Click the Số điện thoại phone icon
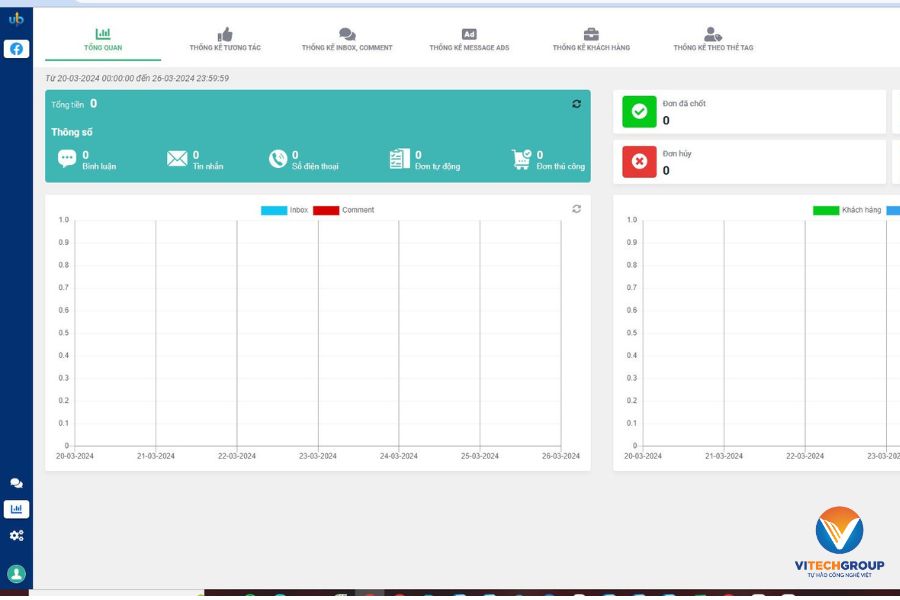The height and width of the screenshot is (600, 900). 278,158
